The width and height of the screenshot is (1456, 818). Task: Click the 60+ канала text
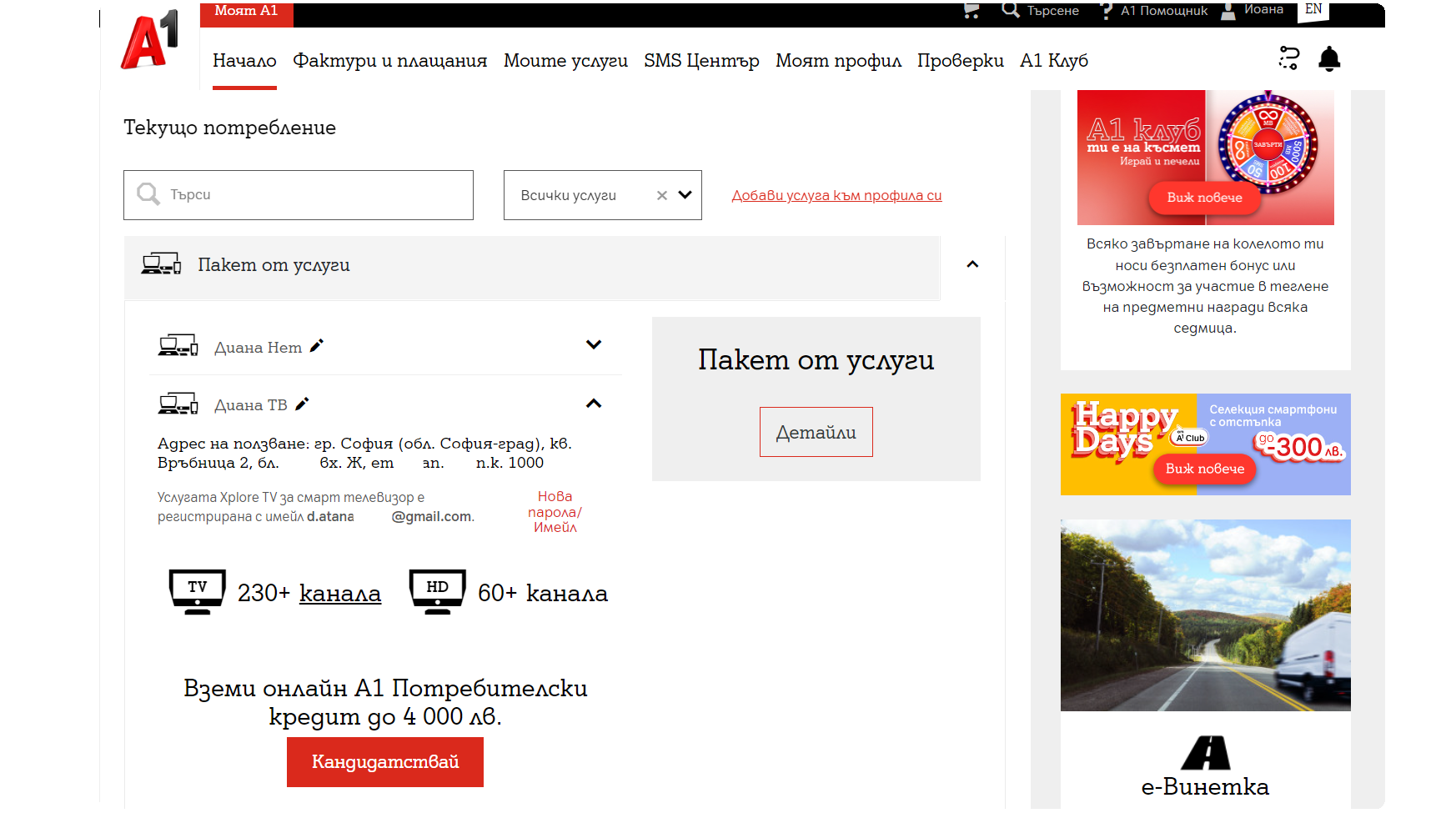point(543,594)
